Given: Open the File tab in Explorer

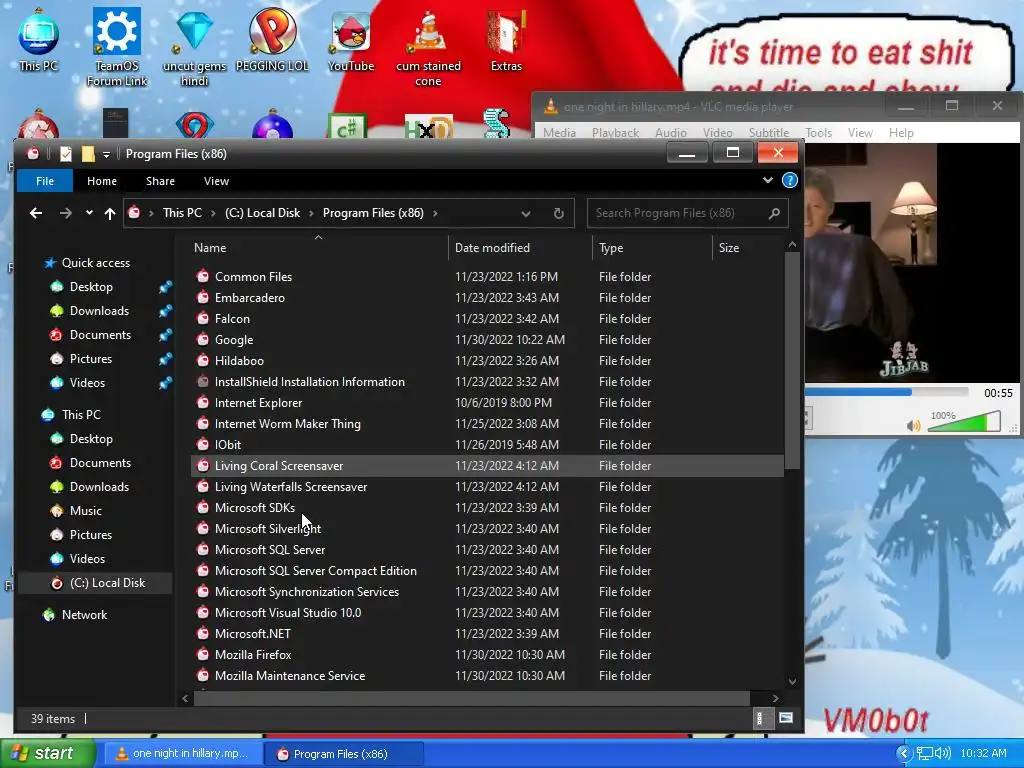Looking at the screenshot, I should click(45, 181).
